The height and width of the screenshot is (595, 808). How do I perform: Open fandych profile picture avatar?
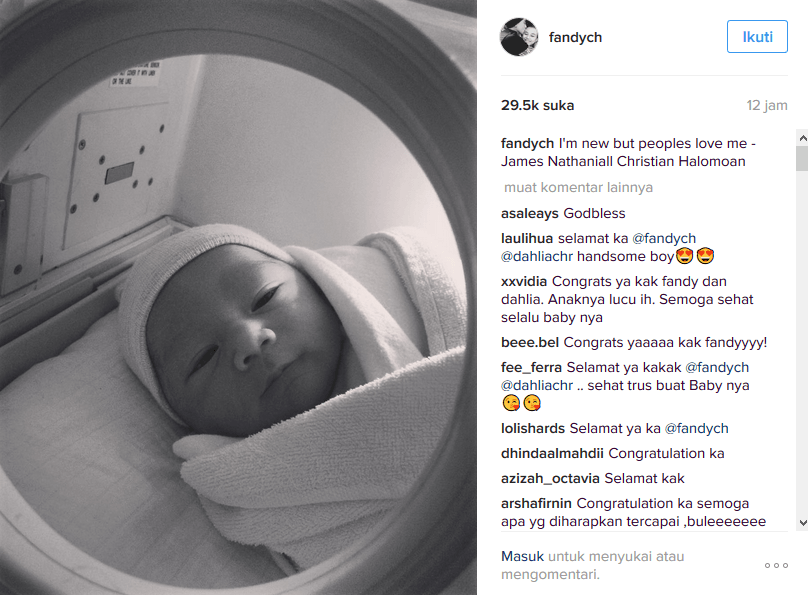(x=519, y=37)
